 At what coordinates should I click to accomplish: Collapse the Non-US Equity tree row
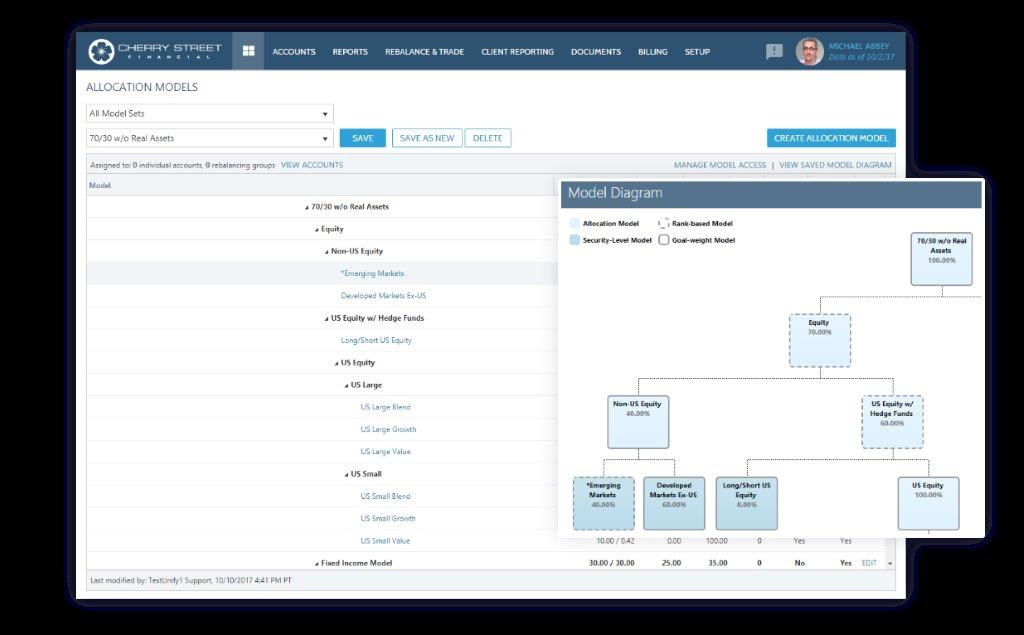pyautogui.click(x=327, y=252)
